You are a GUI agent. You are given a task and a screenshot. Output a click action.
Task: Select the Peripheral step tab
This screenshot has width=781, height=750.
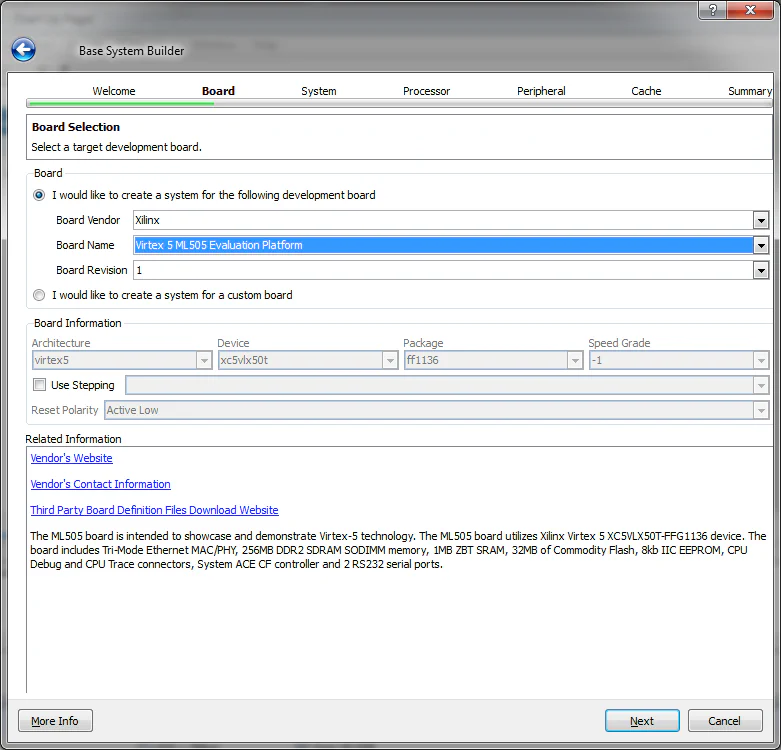pyautogui.click(x=541, y=91)
